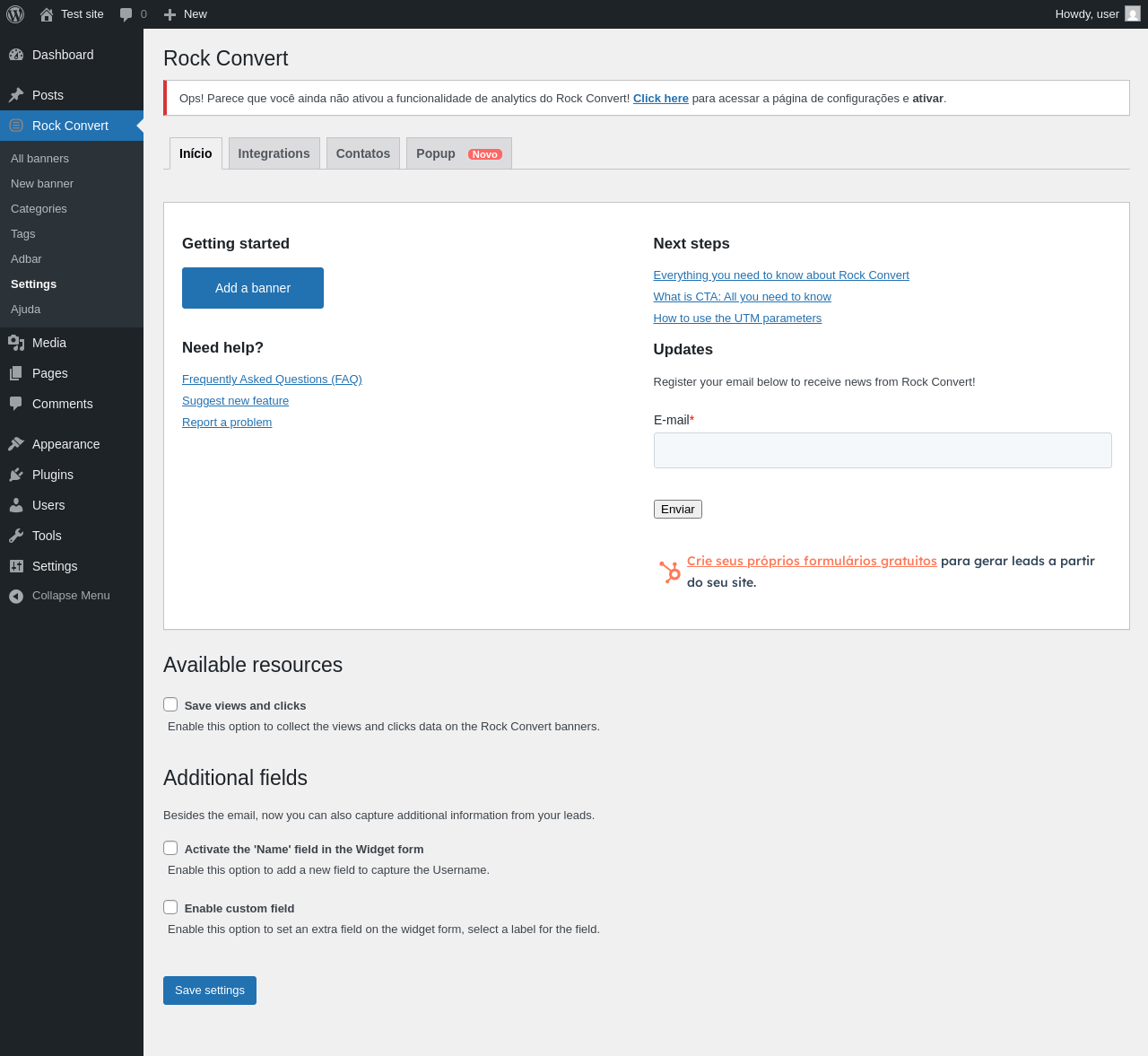Image resolution: width=1148 pixels, height=1056 pixels.
Task: Open Categories submenu item
Action: 39,209
